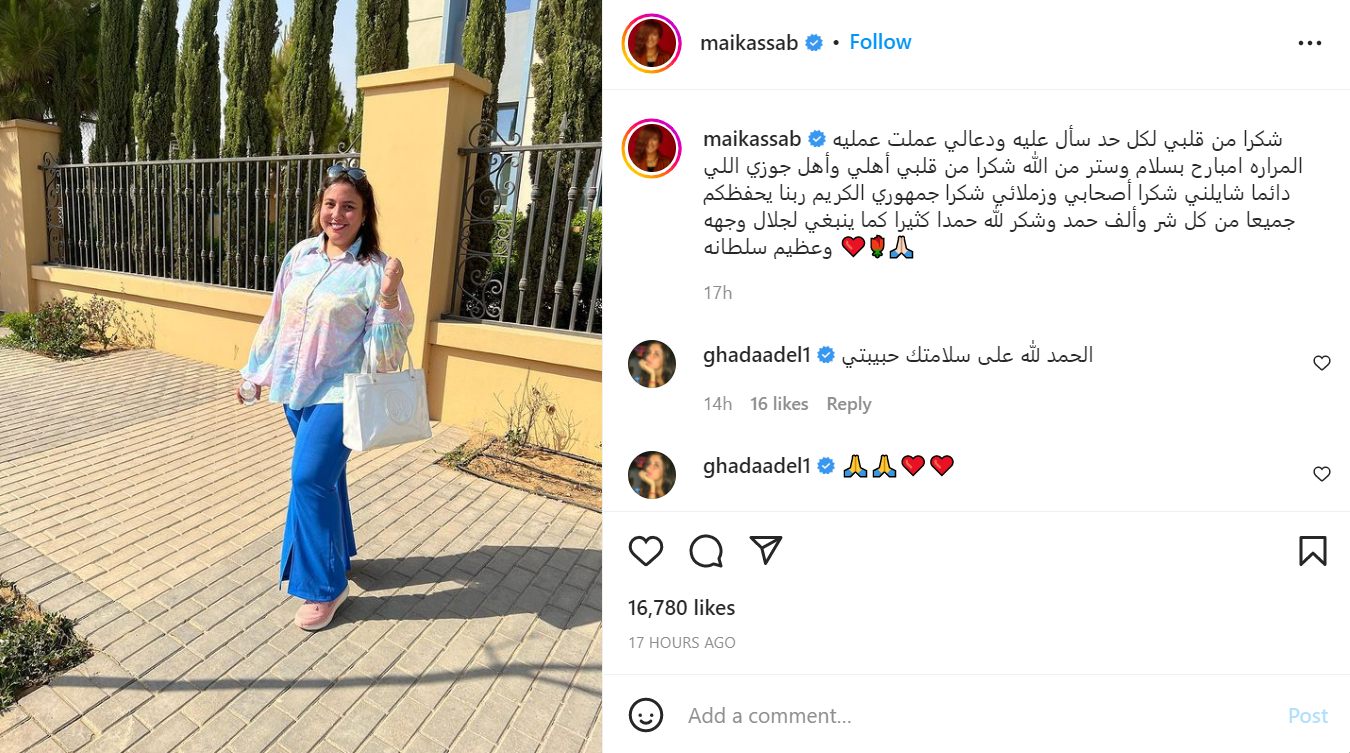
Task: Click ghadaadel1 username on emoji comment
Action: (x=757, y=465)
